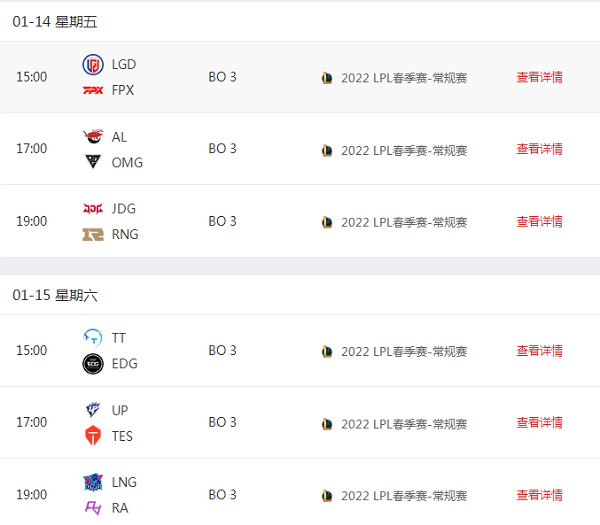Open 查看详情 for LGD vs FPX match
Image resolution: width=600 pixels, height=525 pixels.
(x=540, y=77)
